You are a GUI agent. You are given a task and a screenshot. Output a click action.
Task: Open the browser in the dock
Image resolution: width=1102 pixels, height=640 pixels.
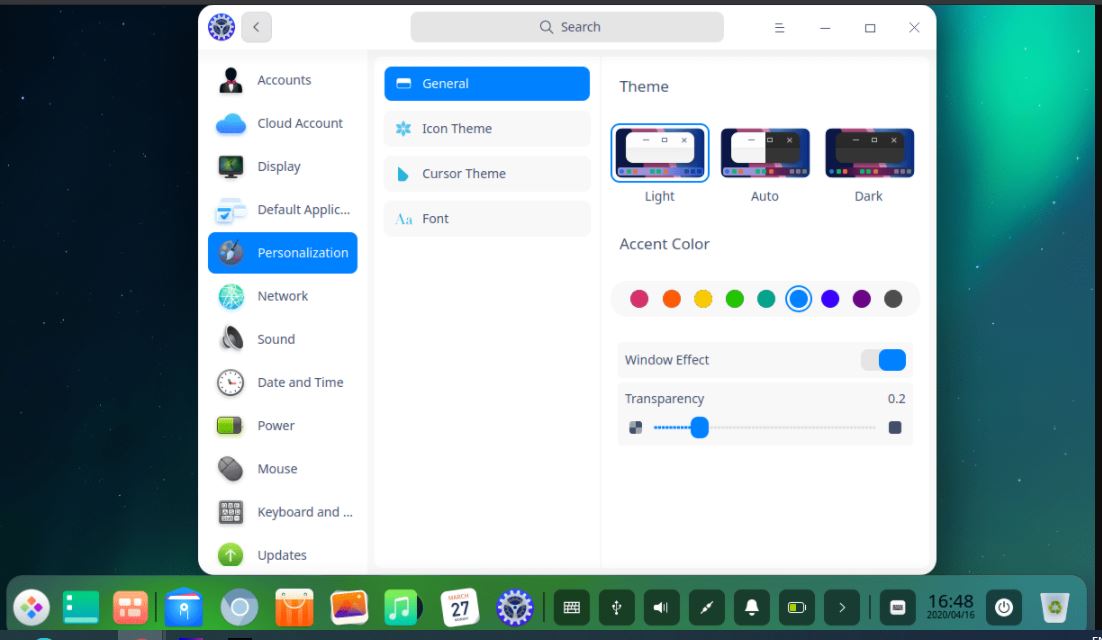[240, 607]
